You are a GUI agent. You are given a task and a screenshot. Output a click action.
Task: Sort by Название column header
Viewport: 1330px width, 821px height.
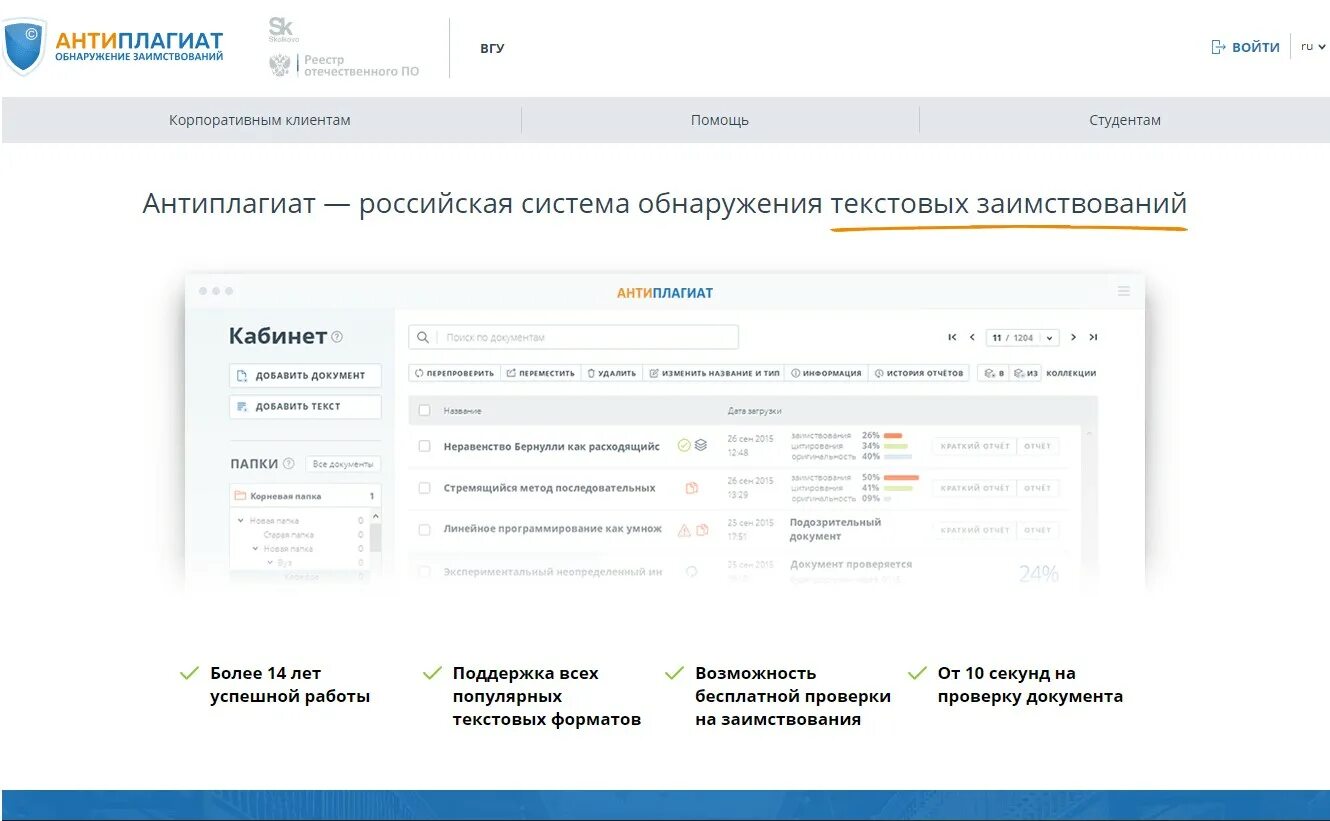click(462, 411)
